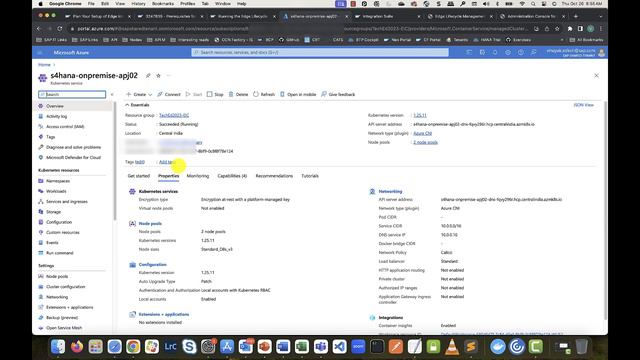The height and width of the screenshot is (360, 640).
Task: Open Azure portal settings gear
Action: pos(508,53)
